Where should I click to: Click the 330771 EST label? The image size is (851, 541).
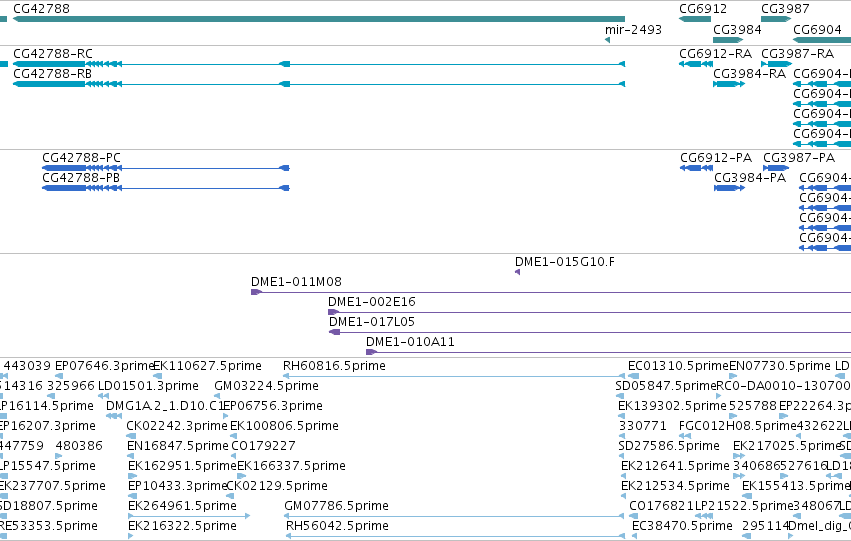(x=642, y=426)
